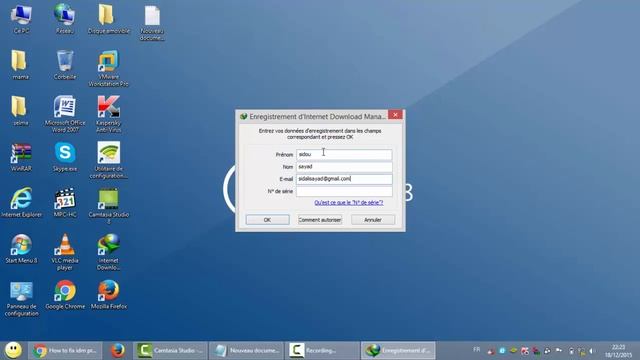The width and height of the screenshot is (640, 360).
Task: Select the Start Menu 8 desktop icon
Action: [21, 249]
